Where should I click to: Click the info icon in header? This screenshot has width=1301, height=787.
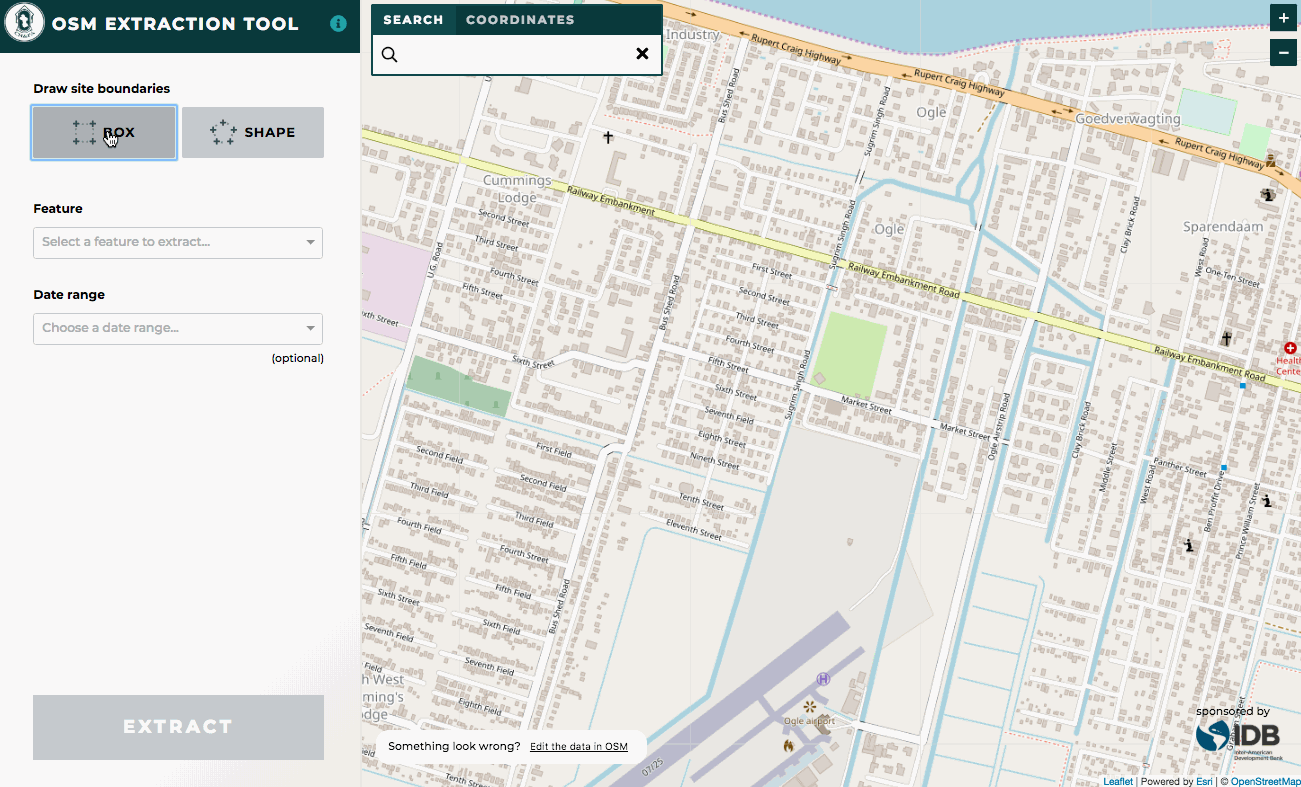[x=338, y=23]
